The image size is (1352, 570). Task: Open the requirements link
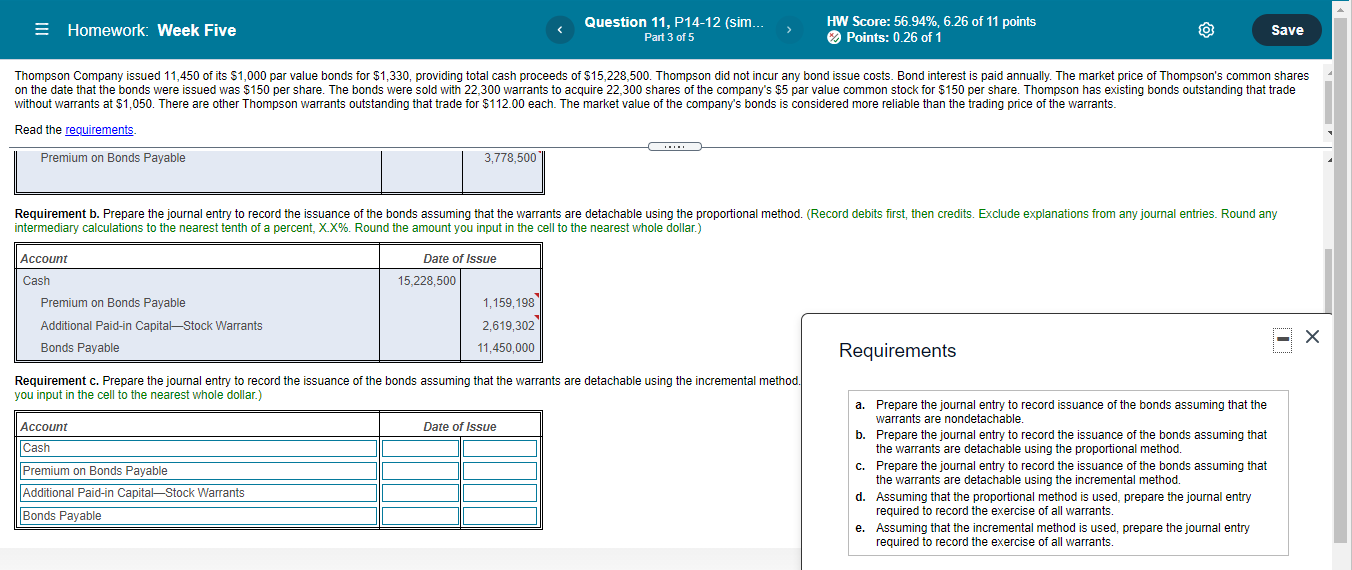coord(99,130)
